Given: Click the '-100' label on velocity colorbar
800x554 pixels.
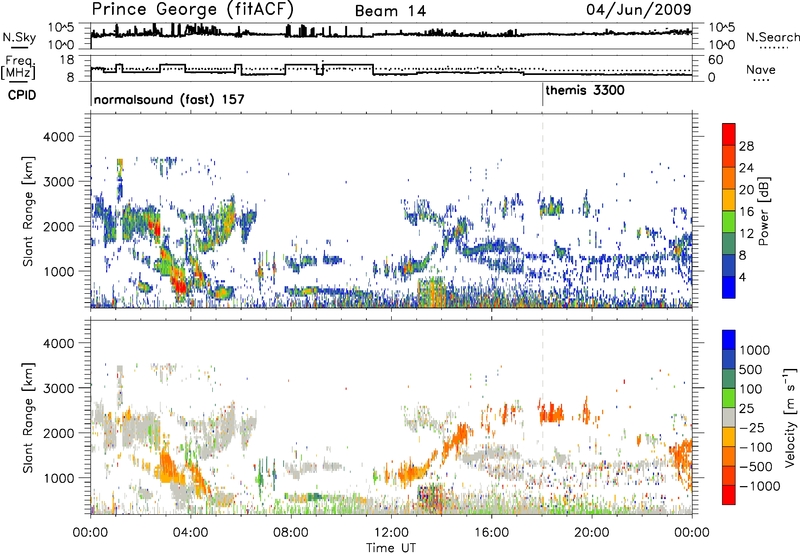Looking at the screenshot, I should [756, 447].
